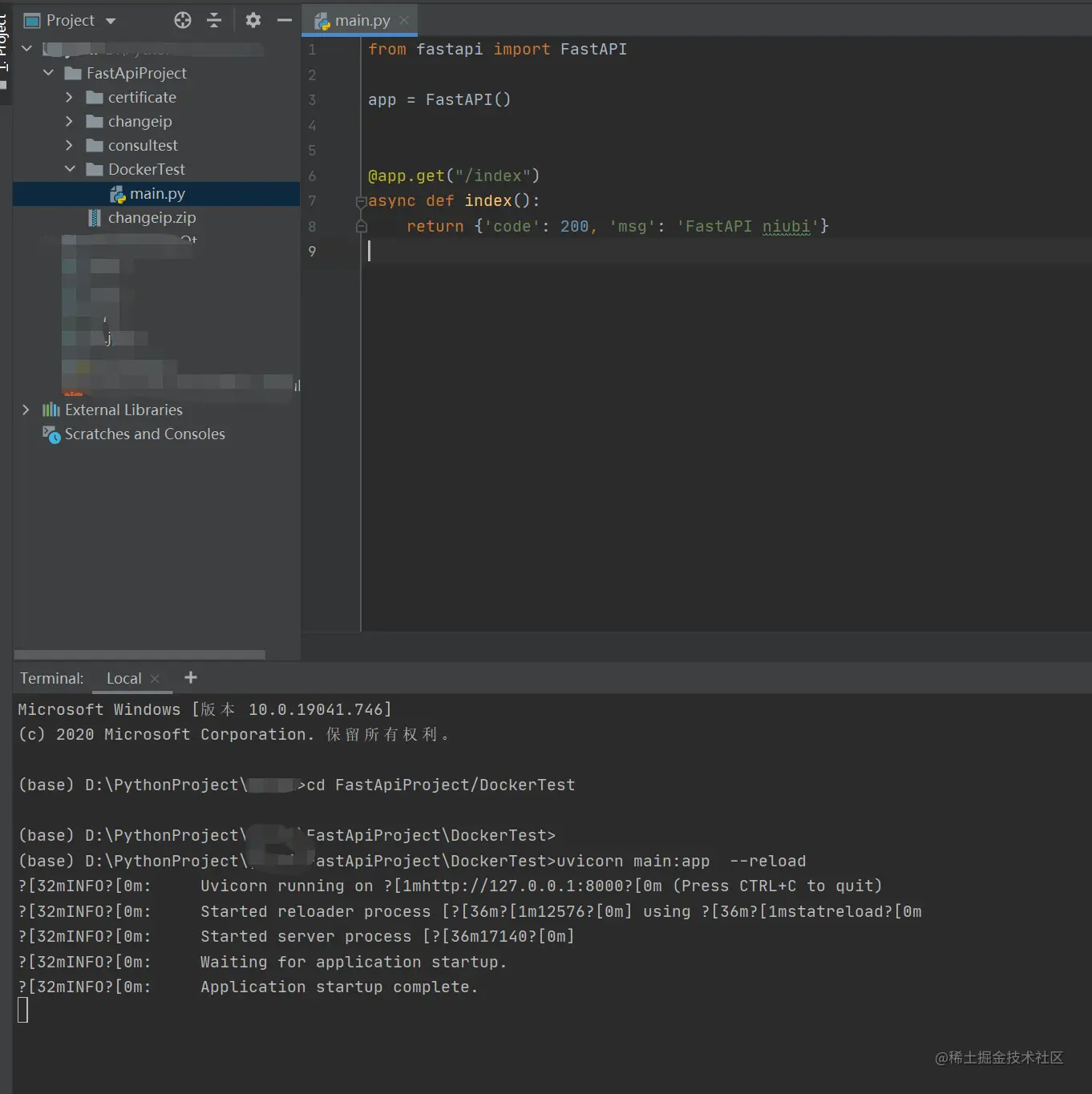1092x1094 pixels.
Task: Collapse the DockerTest folder
Action: [x=70, y=169]
